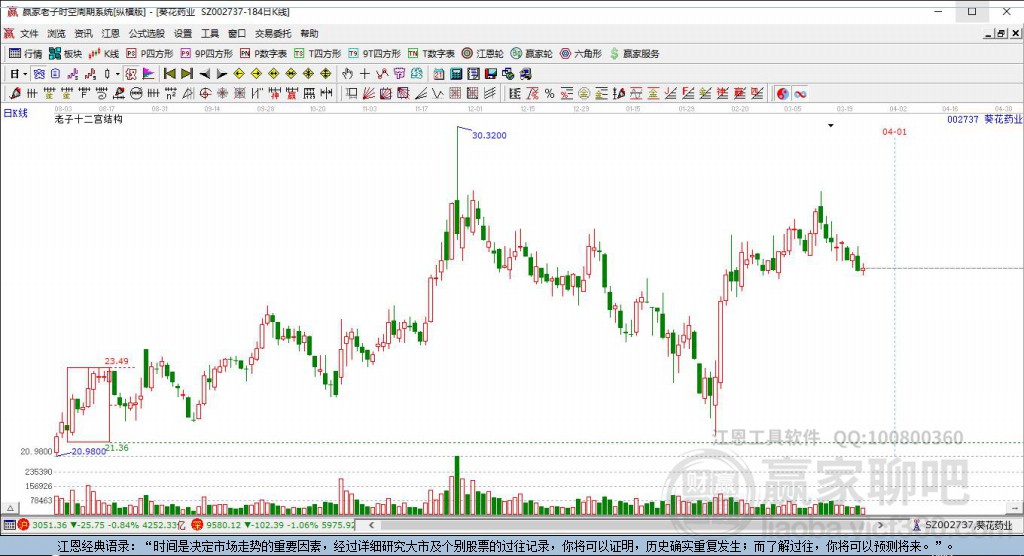This screenshot has height=556, width=1024.
Task: Click the yellow diamond right-arrow icon
Action: [x=257, y=74]
